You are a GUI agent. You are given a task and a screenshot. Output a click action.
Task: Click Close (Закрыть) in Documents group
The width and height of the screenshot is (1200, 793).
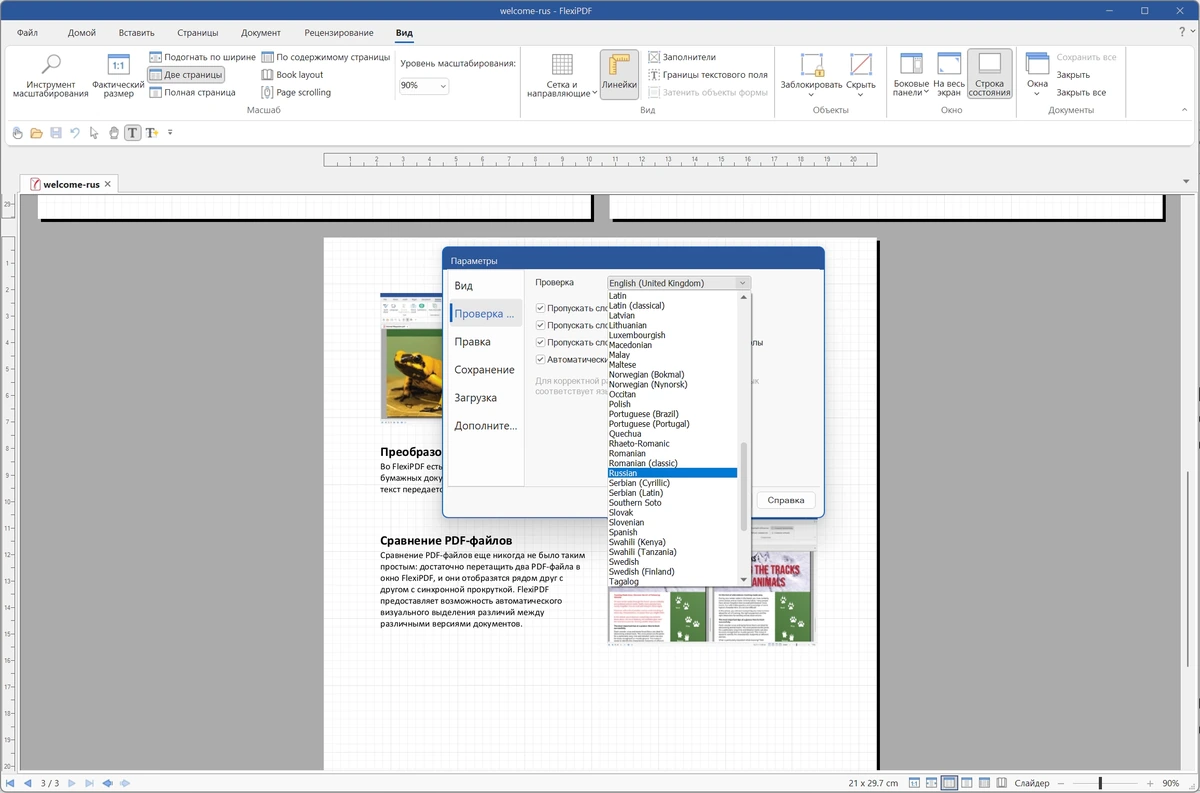(1073, 75)
